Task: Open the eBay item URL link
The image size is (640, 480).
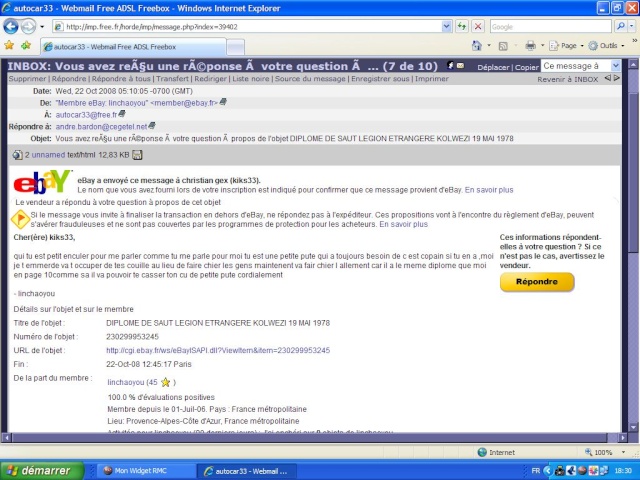Action: pyautogui.click(x=218, y=350)
